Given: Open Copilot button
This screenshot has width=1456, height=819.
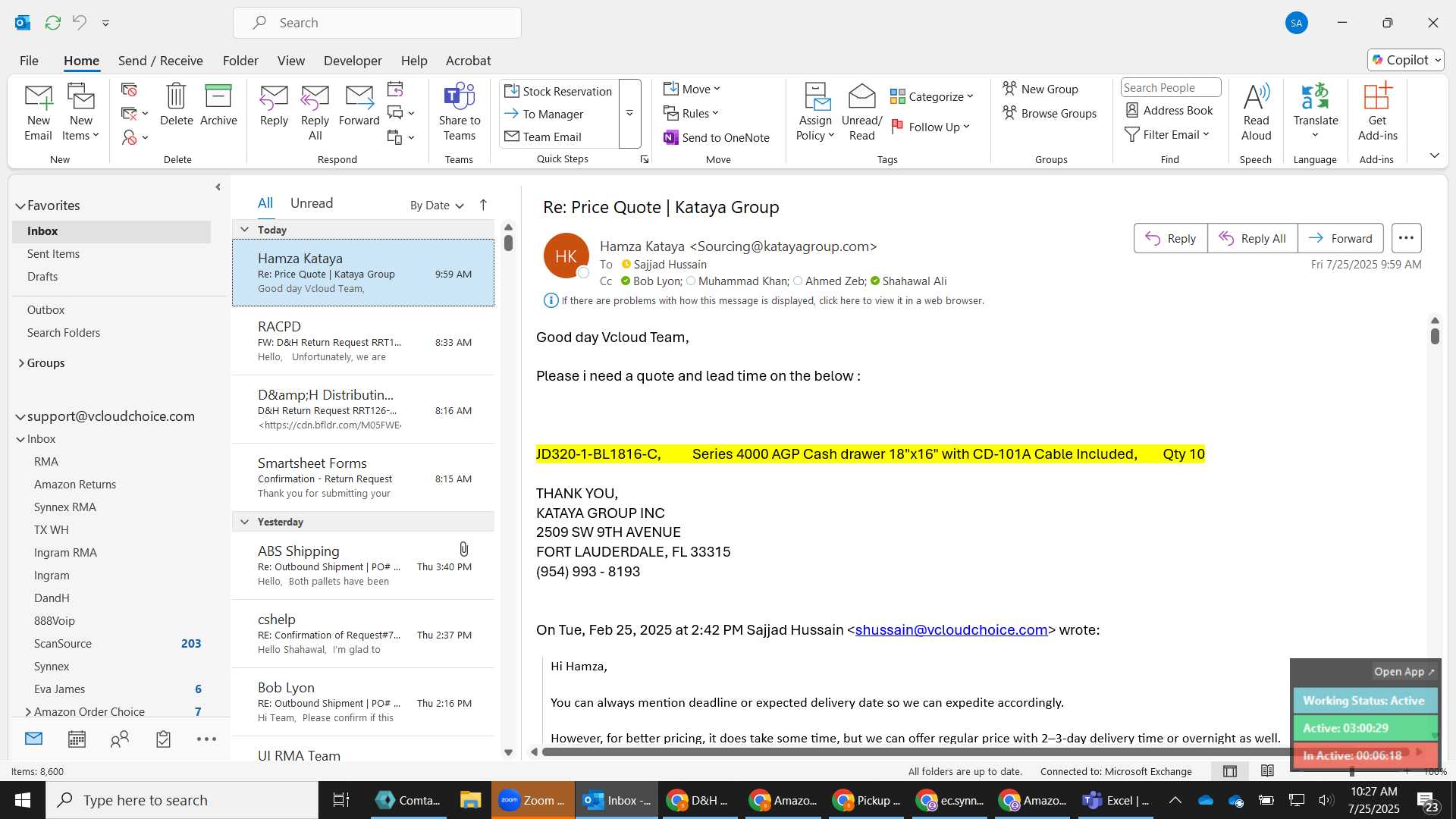Looking at the screenshot, I should click(1405, 60).
